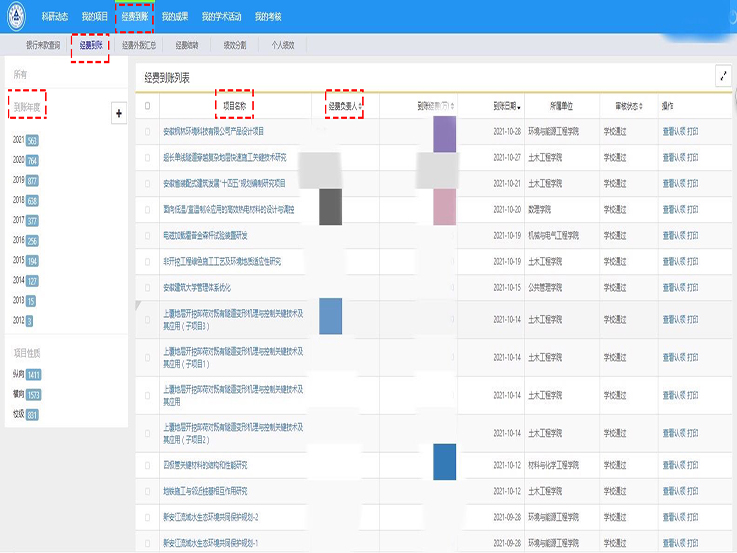Click 打印 for the 2021-10-27 record
Image resolution: width=737 pixels, height=553 pixels.
(x=694, y=157)
